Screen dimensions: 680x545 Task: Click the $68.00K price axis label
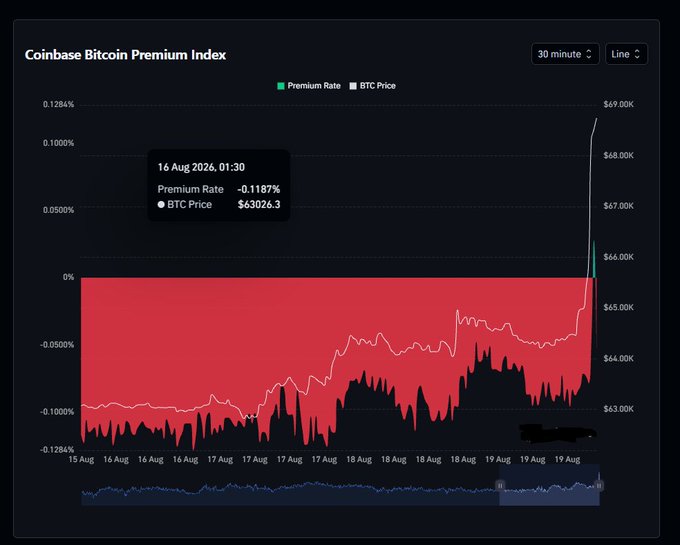pyautogui.click(x=618, y=155)
